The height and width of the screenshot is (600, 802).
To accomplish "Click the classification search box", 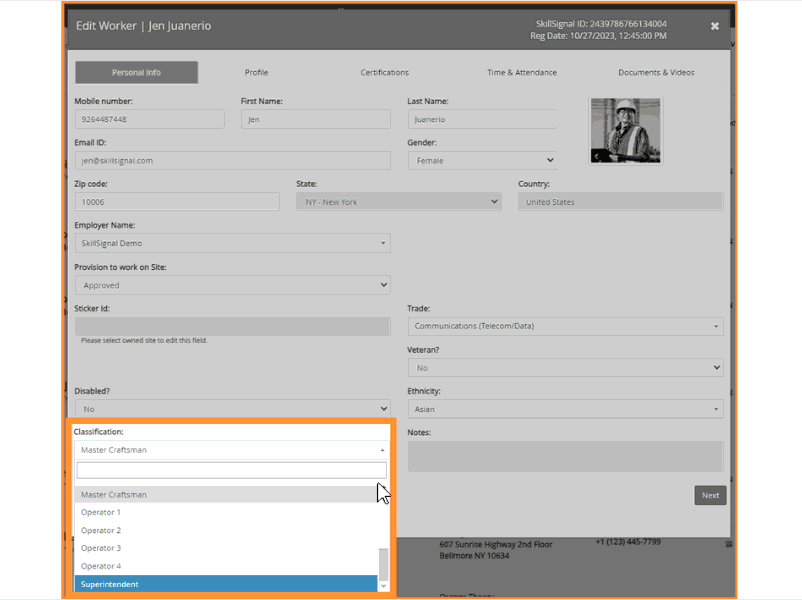I will tap(232, 471).
